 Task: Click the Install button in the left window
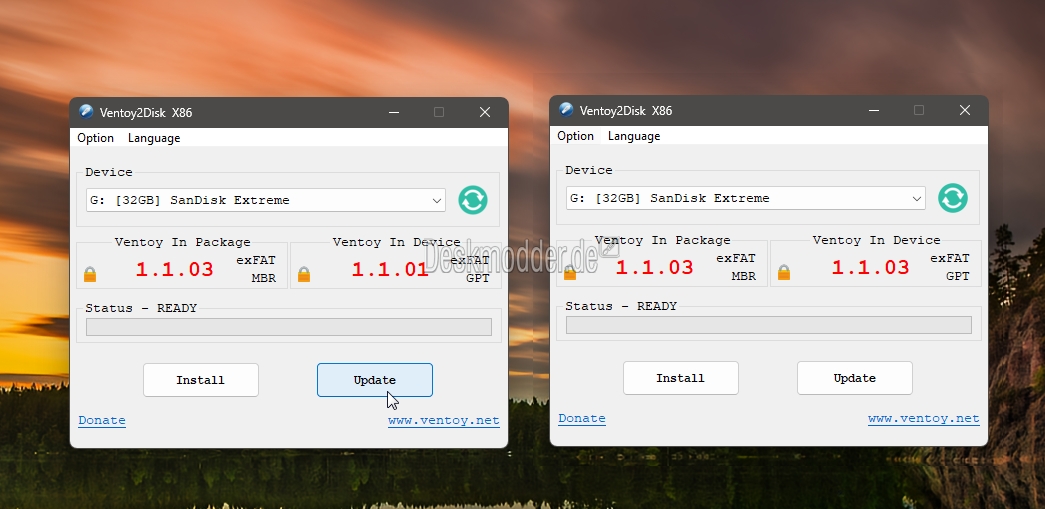[x=201, y=380]
